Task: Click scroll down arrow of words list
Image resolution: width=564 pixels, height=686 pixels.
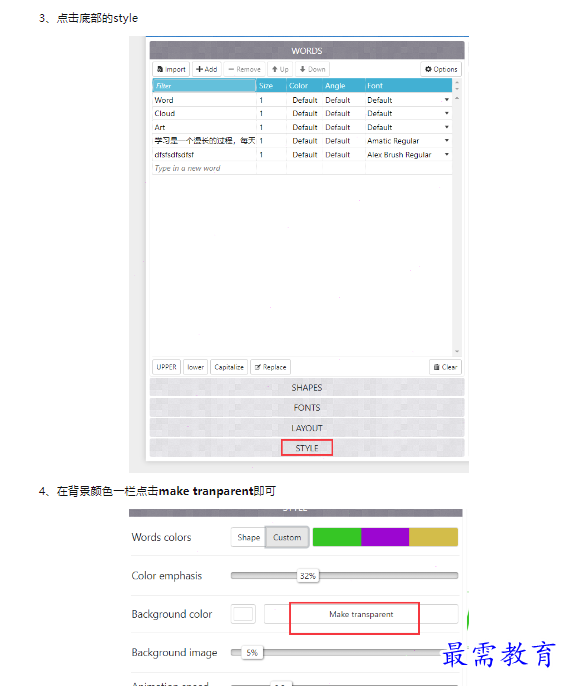Action: (x=457, y=351)
